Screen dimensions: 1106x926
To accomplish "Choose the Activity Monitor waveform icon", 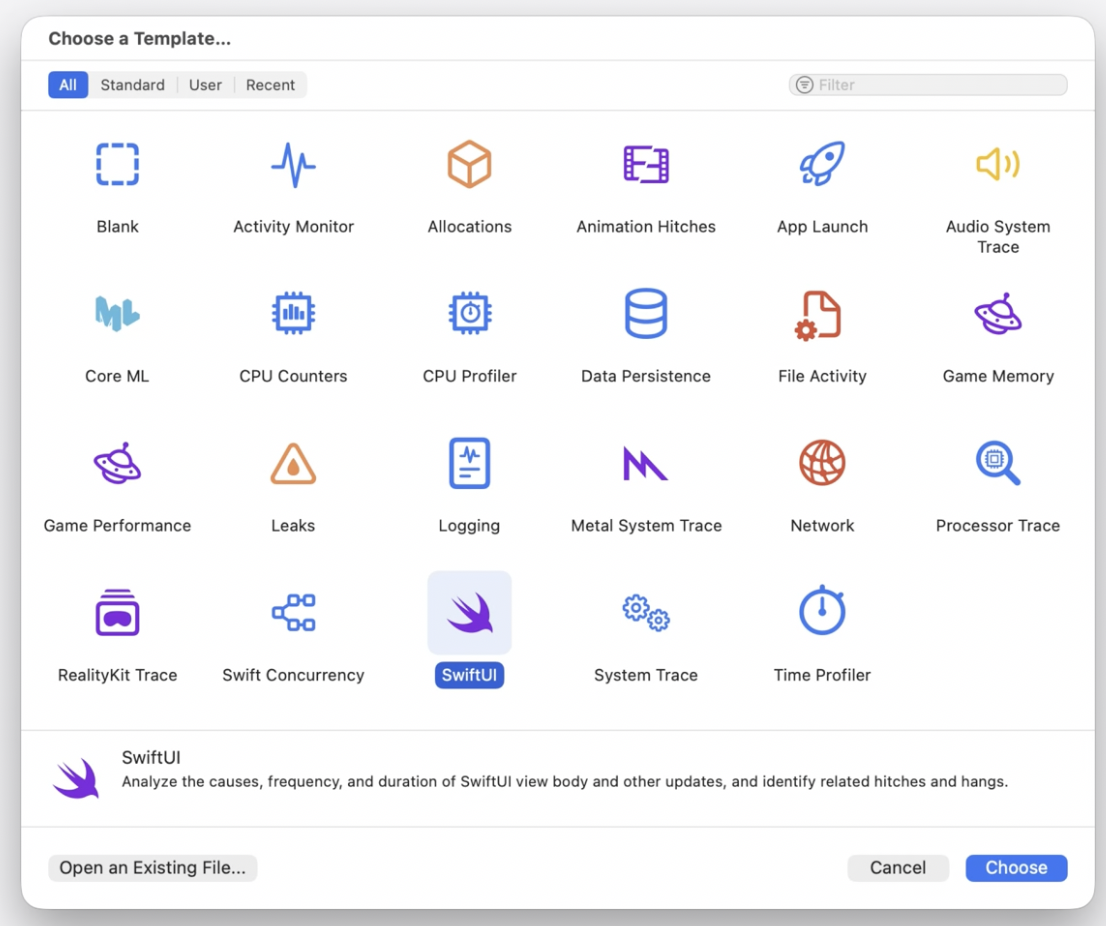I will click(x=293, y=165).
